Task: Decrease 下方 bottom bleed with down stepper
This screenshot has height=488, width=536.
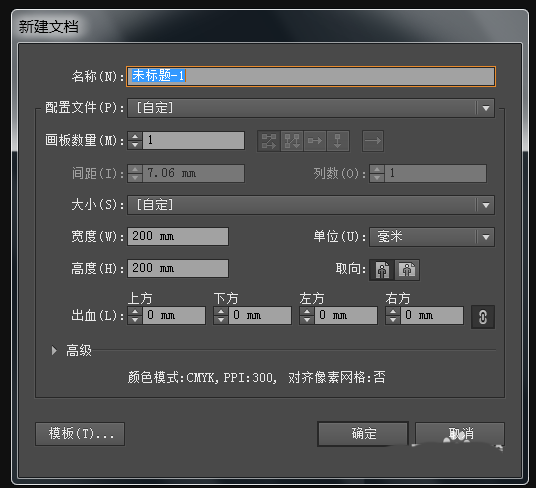Action: (x=221, y=320)
